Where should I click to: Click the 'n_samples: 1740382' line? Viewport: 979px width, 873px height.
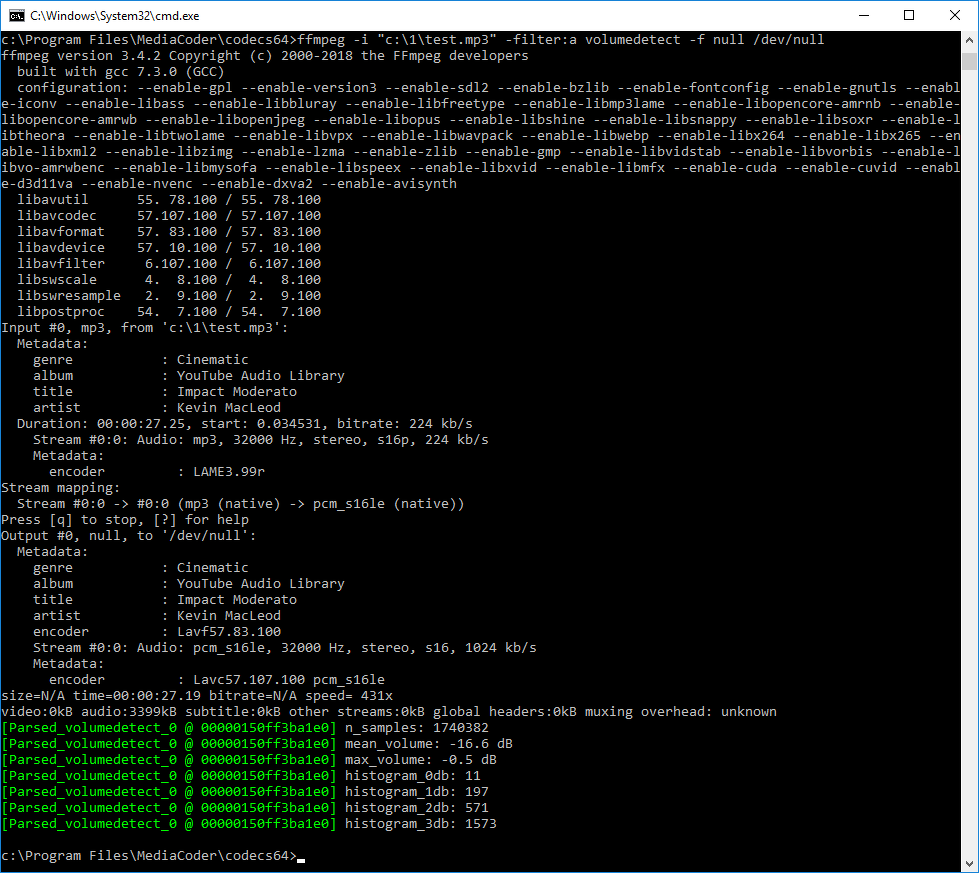click(x=245, y=728)
